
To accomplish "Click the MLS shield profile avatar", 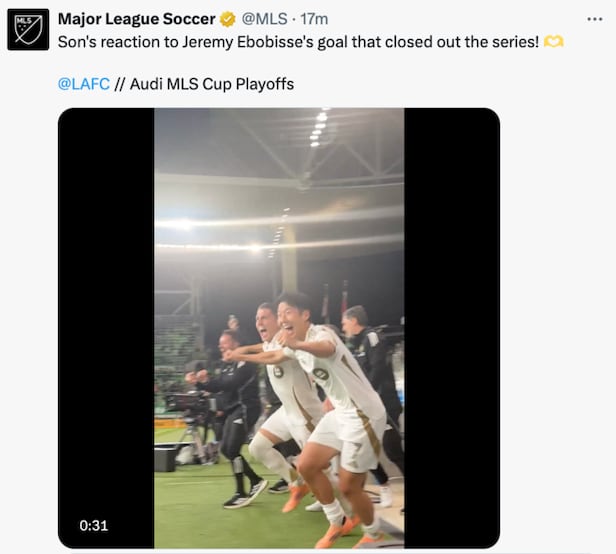I will tap(28, 29).
